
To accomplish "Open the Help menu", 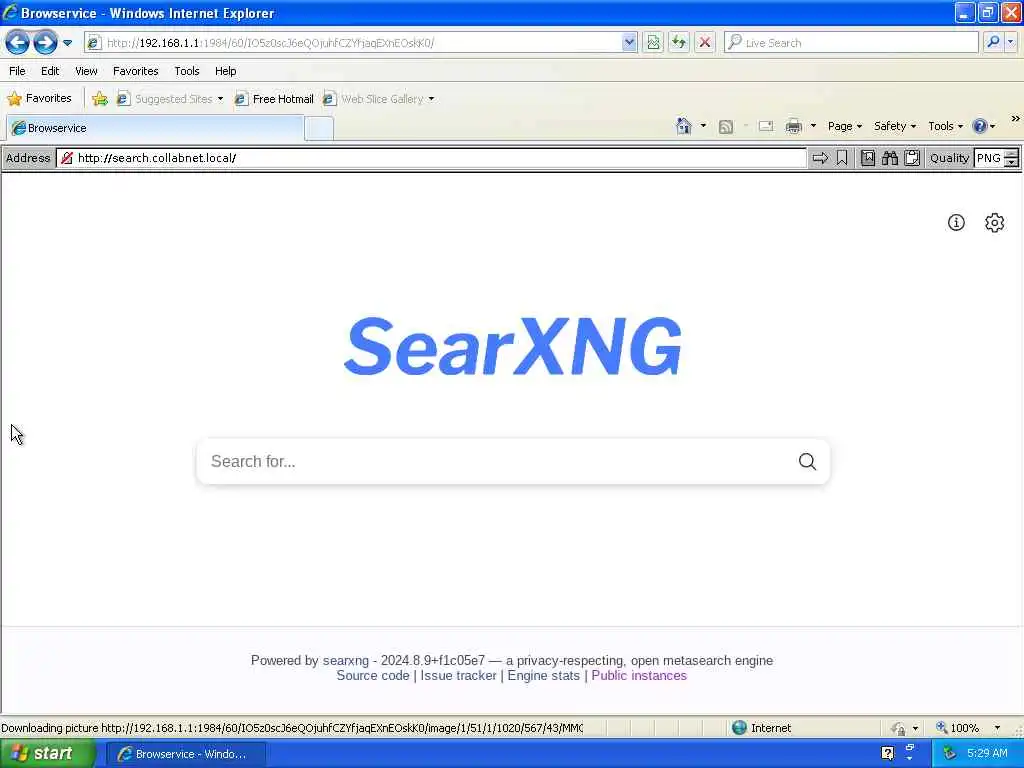I will pyautogui.click(x=225, y=71).
